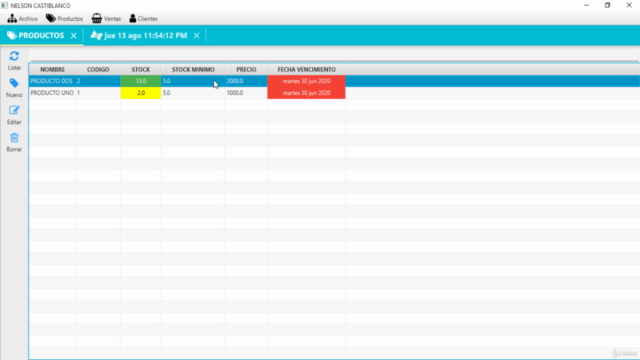Select the PRODUCTO UNO name cell
Image resolution: width=640 pixels, height=360 pixels.
[52, 93]
